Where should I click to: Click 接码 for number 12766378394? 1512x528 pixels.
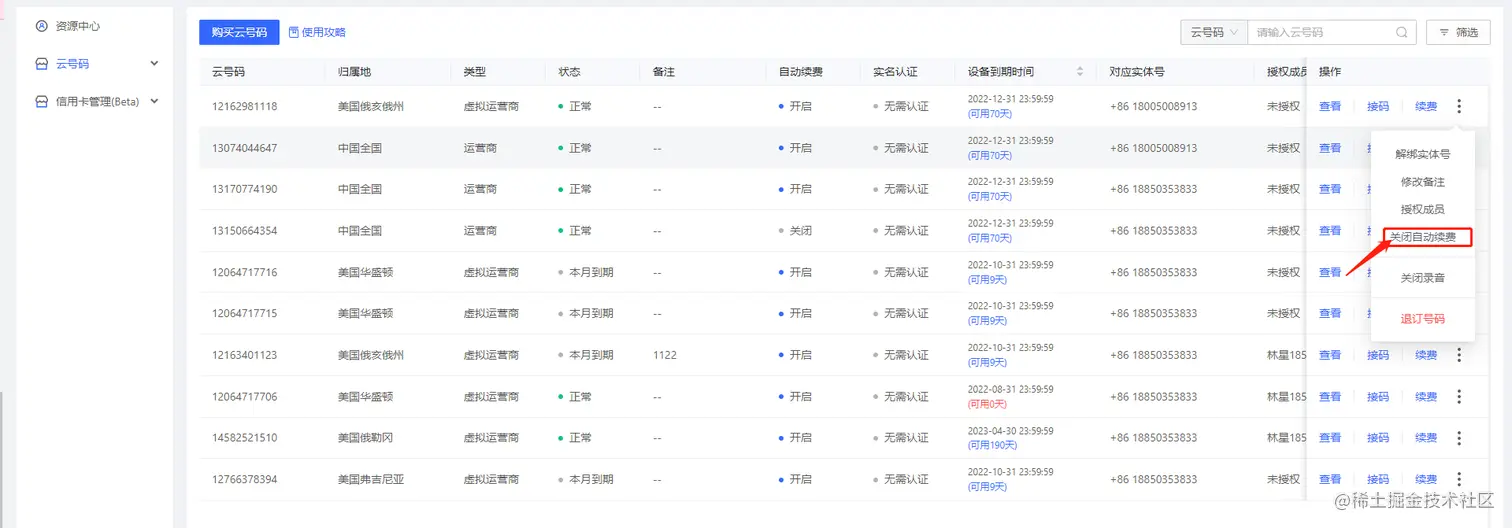click(1378, 479)
